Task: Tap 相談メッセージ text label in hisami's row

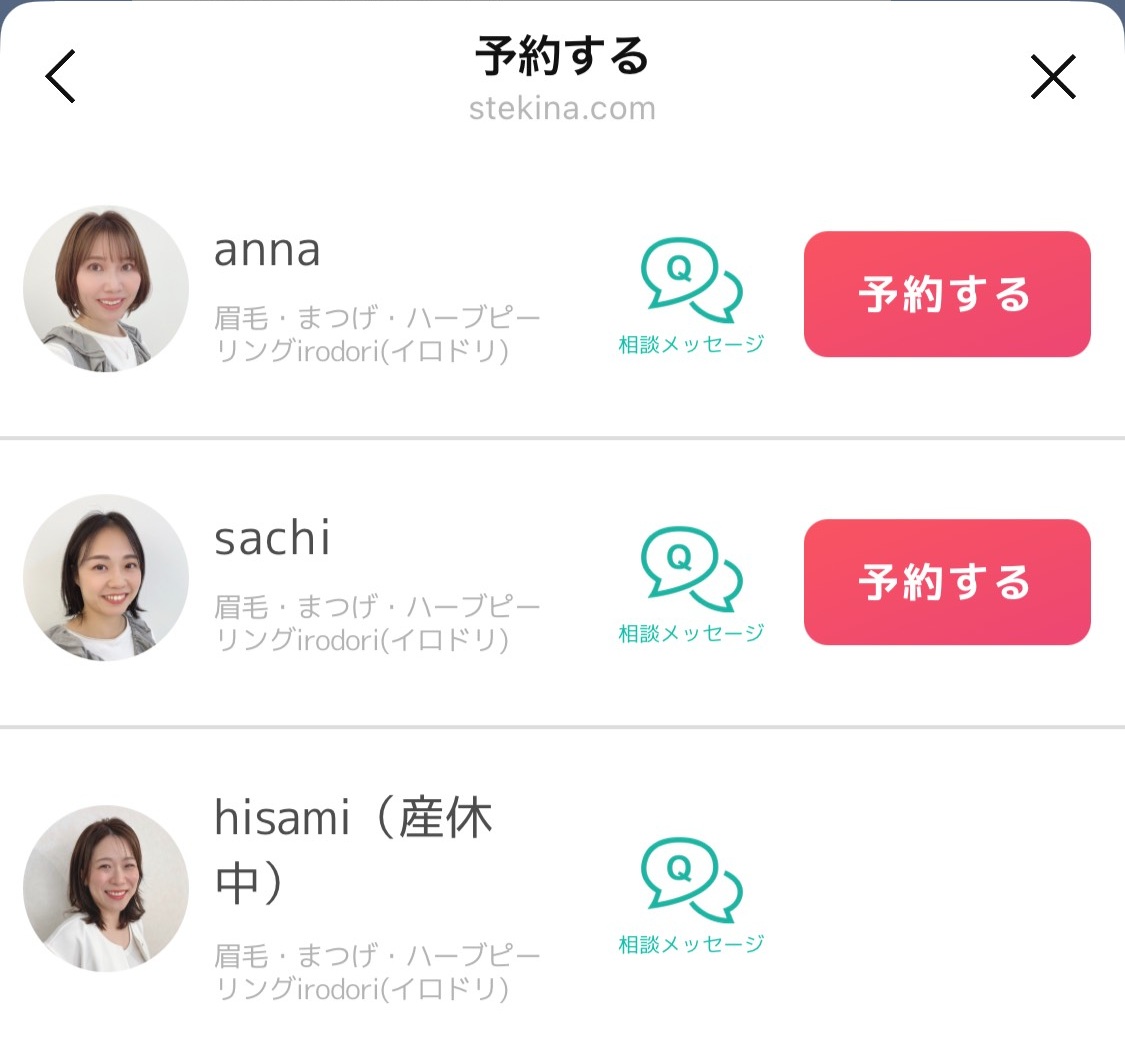Action: point(691,944)
